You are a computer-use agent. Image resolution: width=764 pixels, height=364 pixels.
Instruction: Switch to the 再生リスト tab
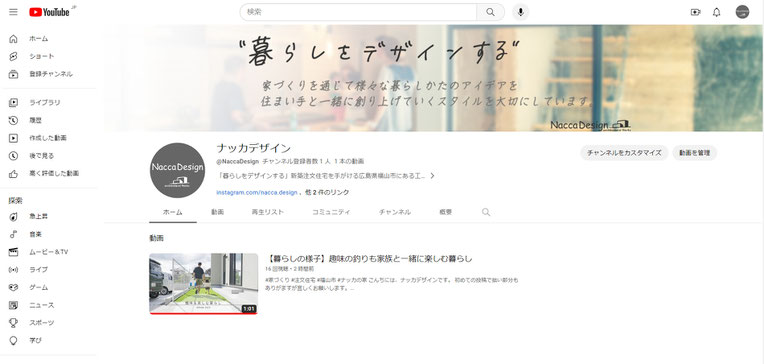(x=267, y=212)
